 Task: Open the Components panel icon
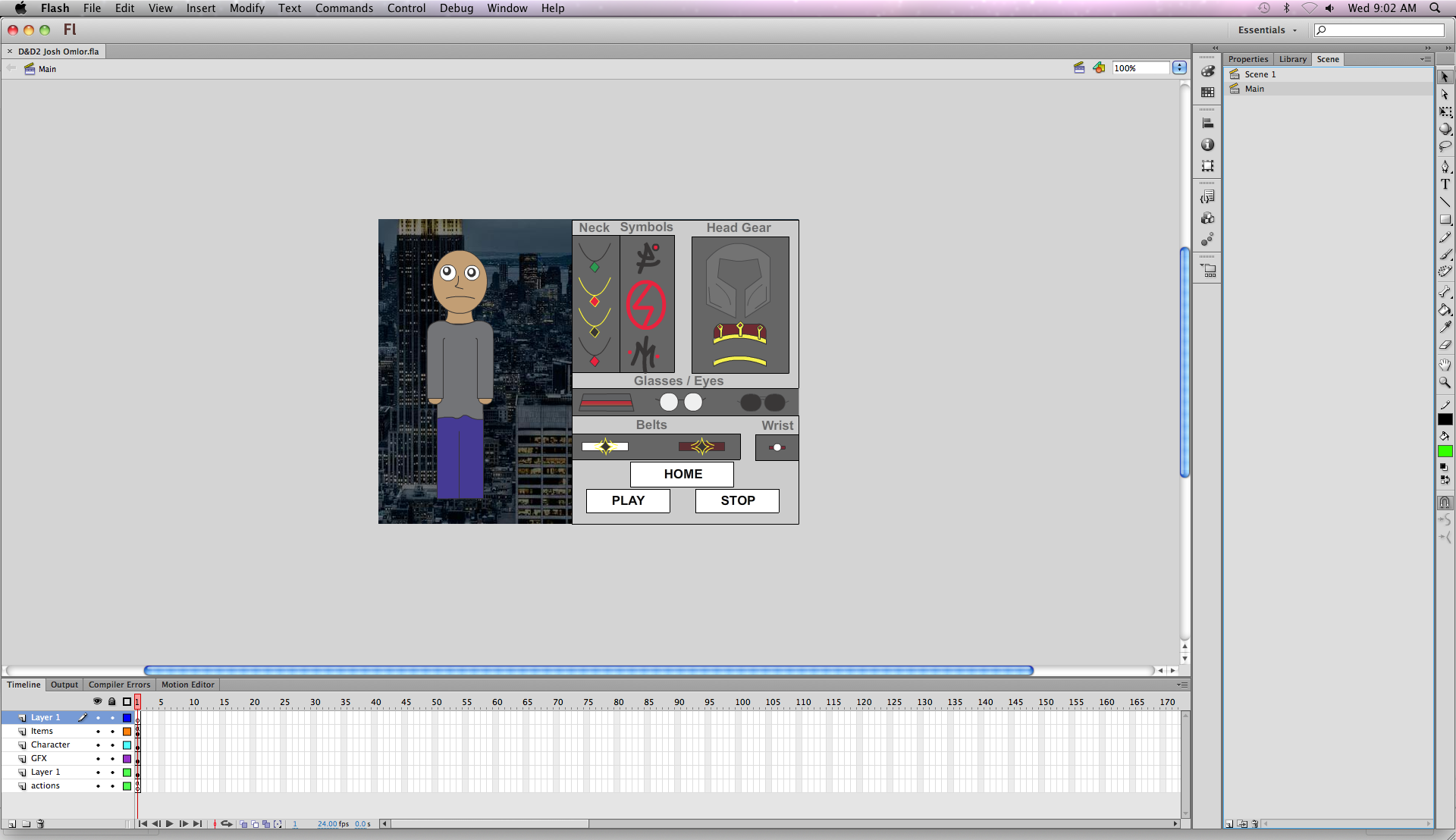[1207, 218]
